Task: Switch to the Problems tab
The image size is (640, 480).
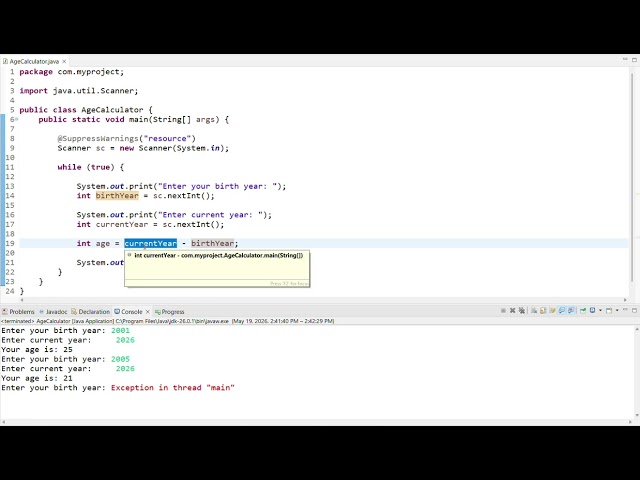Action: 18,311
